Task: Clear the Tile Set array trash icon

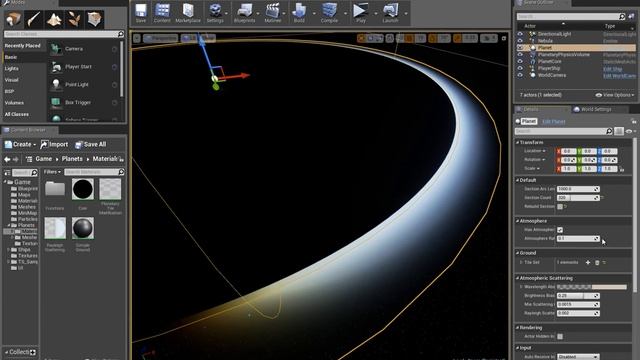Action: coord(597,262)
